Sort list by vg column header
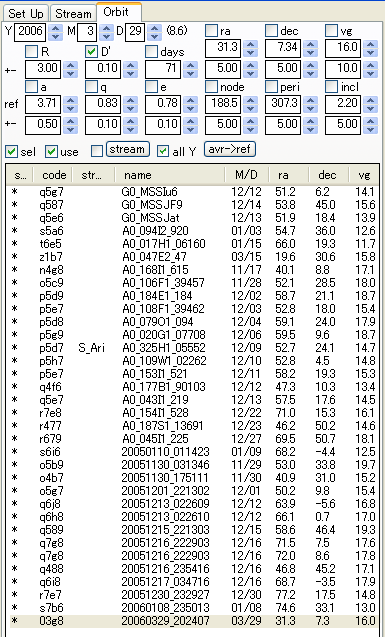 (364, 175)
